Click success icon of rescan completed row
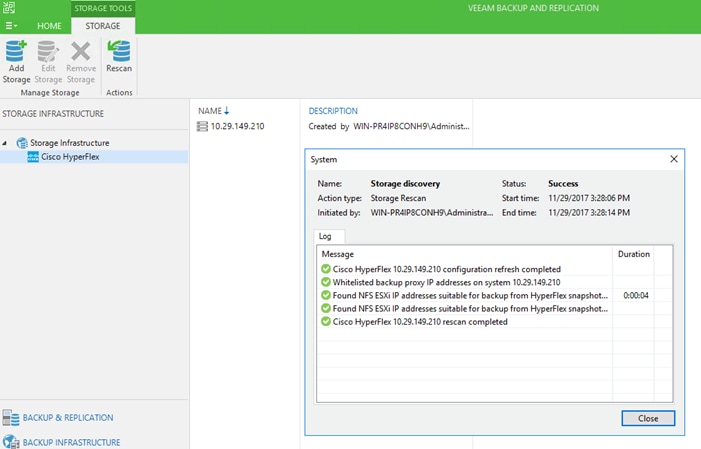The height and width of the screenshot is (449, 701). click(x=326, y=321)
